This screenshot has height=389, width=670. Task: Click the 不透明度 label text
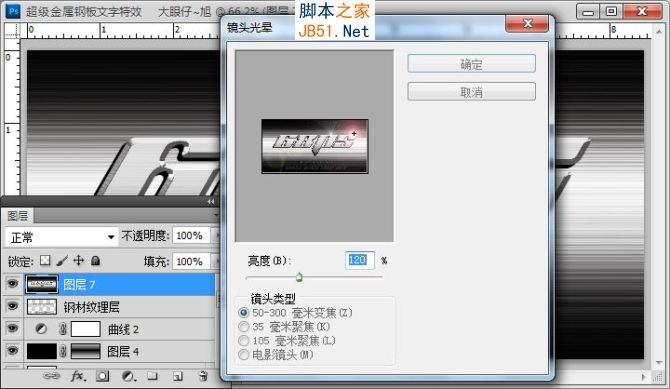coord(145,236)
